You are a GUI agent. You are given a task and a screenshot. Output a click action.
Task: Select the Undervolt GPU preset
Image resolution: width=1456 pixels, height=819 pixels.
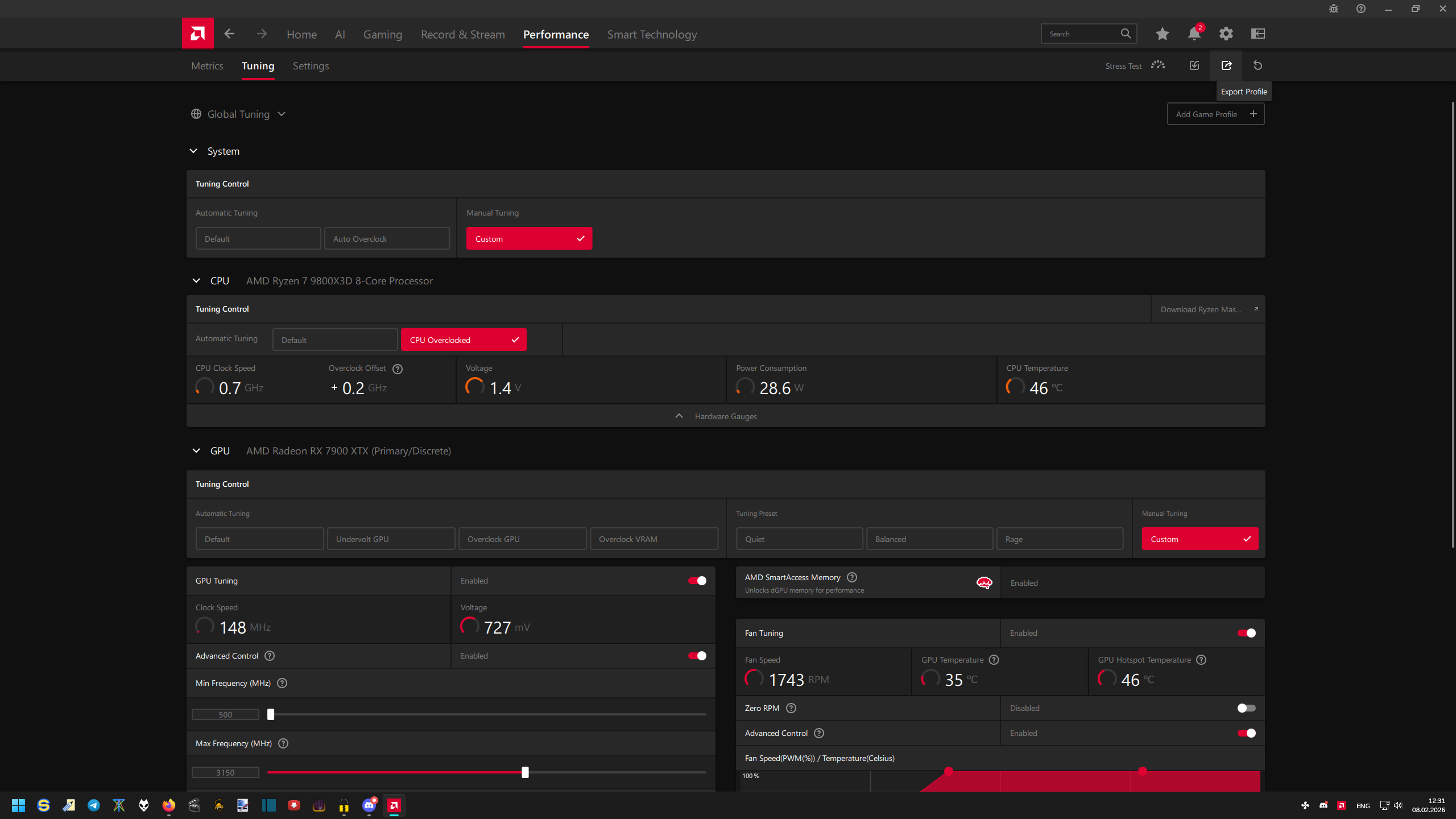click(x=391, y=539)
